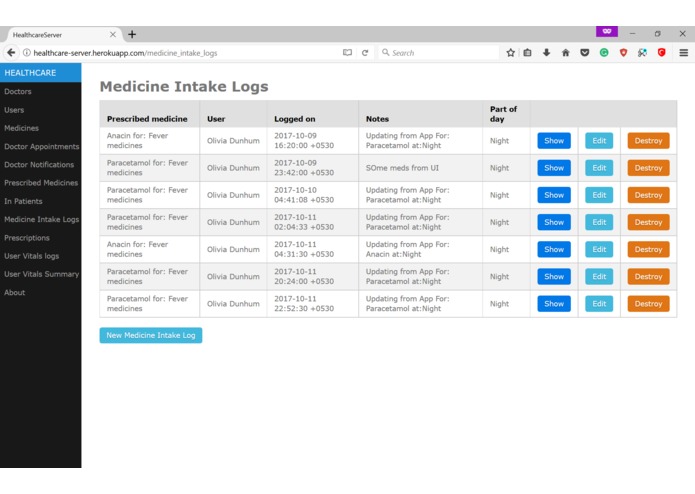Go to the home page icon

[566, 53]
